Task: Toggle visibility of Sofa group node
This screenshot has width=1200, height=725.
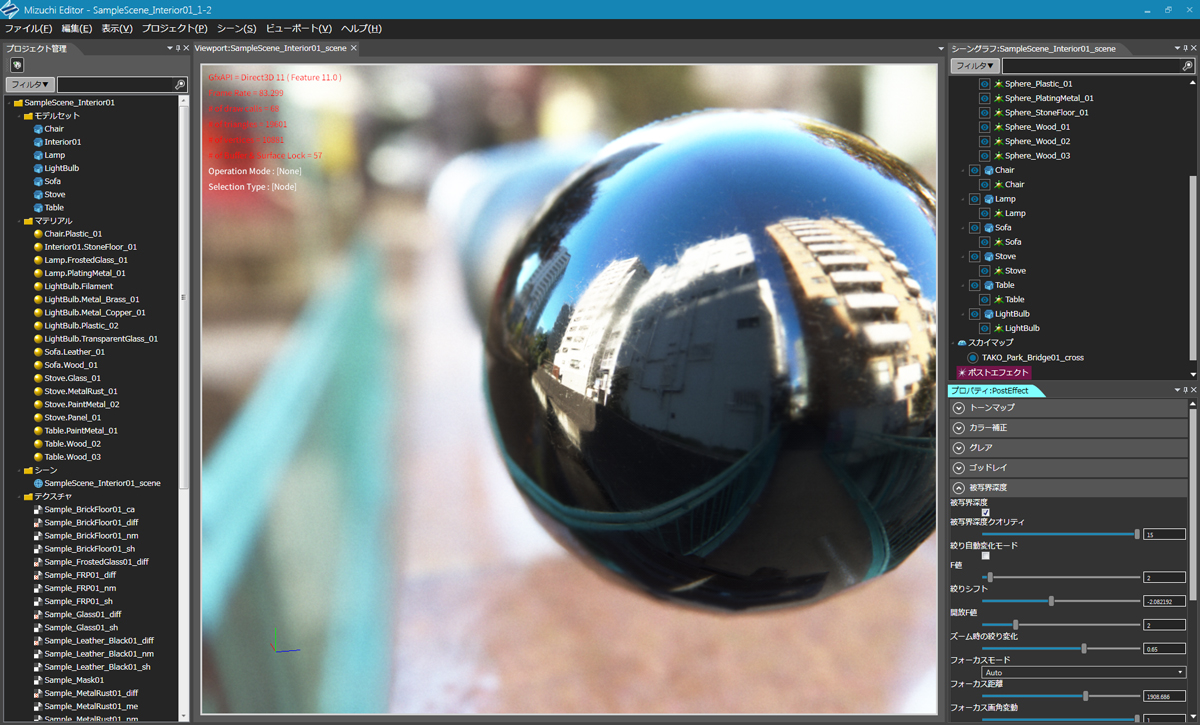Action: (x=974, y=227)
